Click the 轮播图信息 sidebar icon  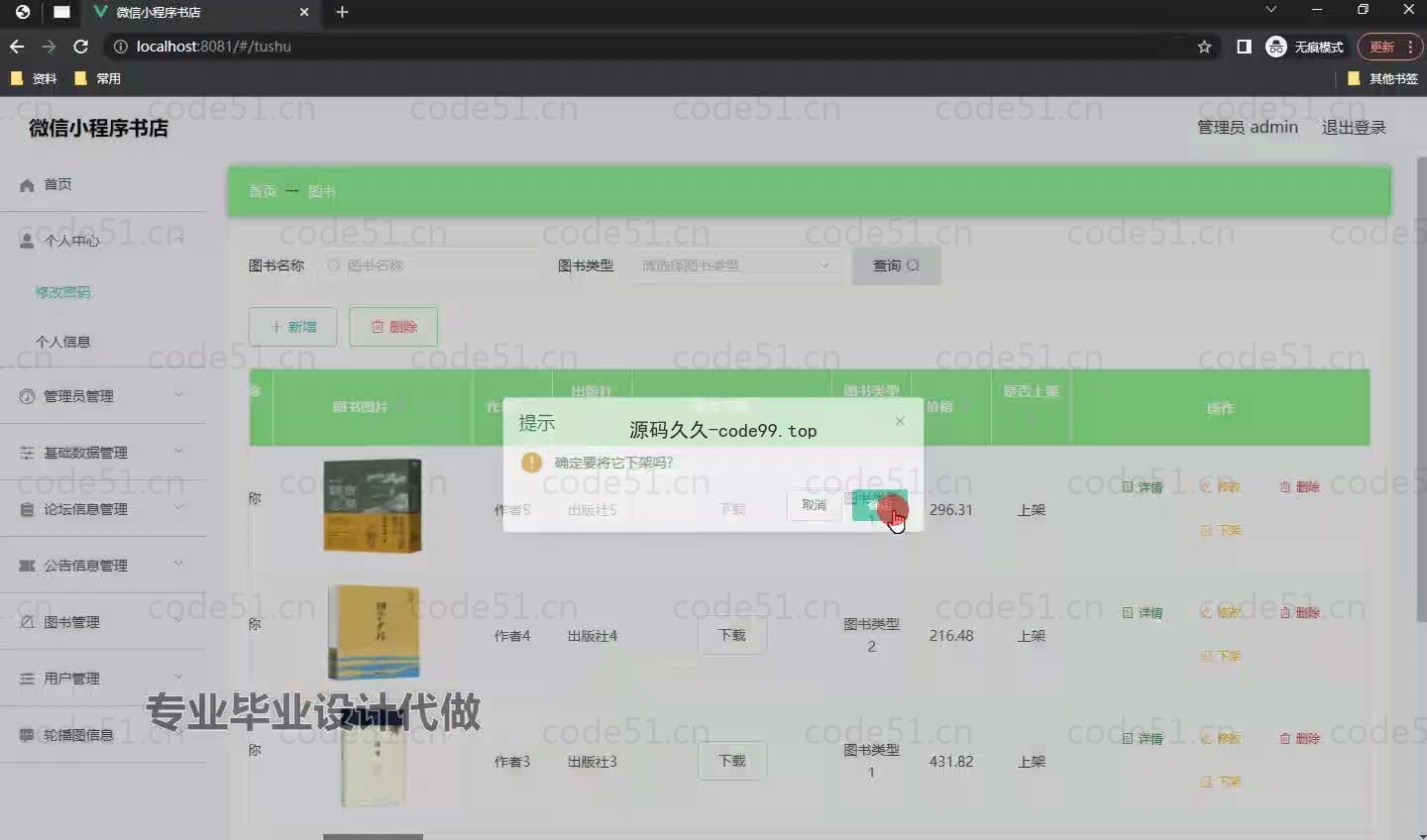(27, 735)
